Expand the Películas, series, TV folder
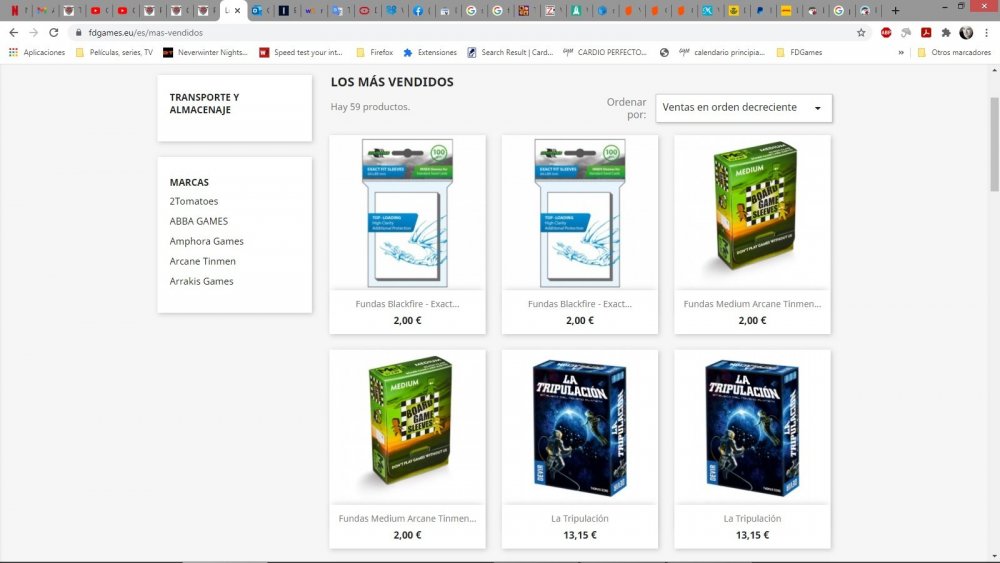Screen dimensions: 1000x563 [x=114, y=52]
